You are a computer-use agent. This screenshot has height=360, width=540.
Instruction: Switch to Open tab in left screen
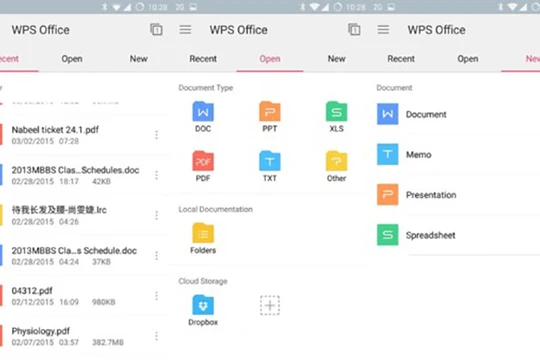[72, 59]
